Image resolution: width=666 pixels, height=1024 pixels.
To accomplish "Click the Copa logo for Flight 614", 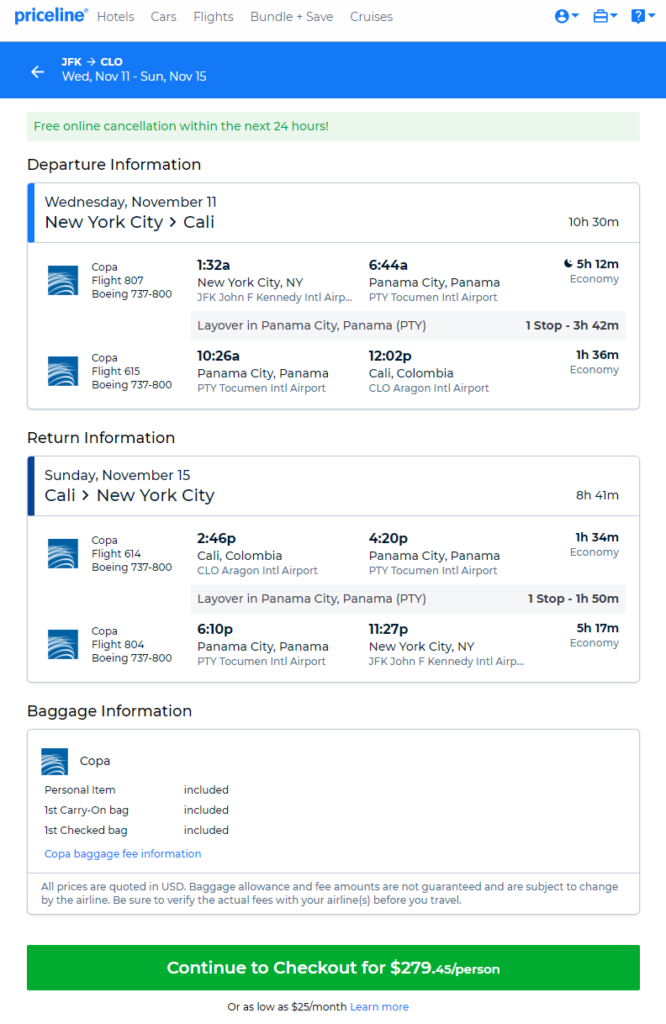I will [x=63, y=554].
